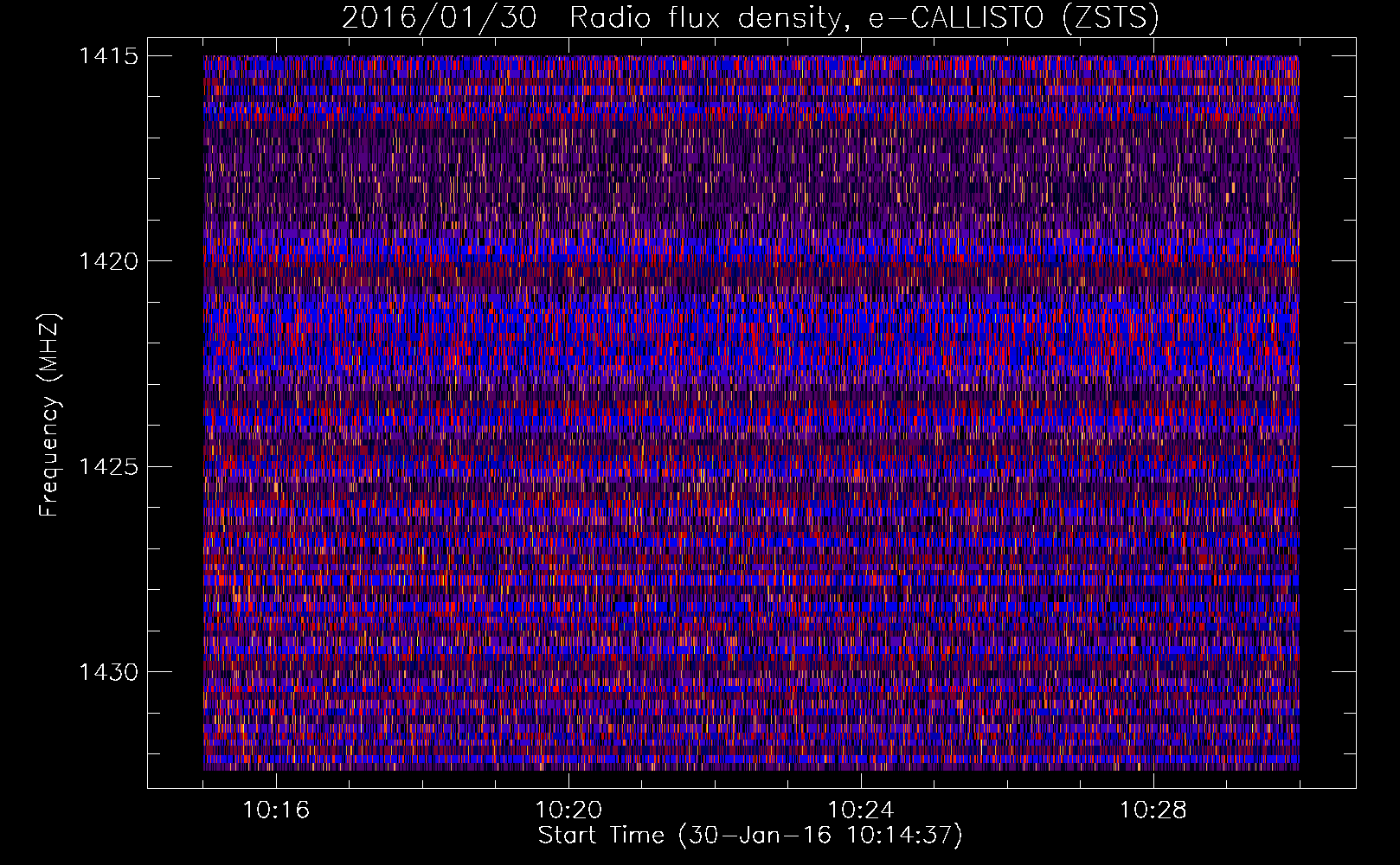Click the plot title '2016/01/30 Radio flux density, e-CALLISTO (ZSTS)'
Viewport: 1400px width, 865px height.
[x=750, y=18]
